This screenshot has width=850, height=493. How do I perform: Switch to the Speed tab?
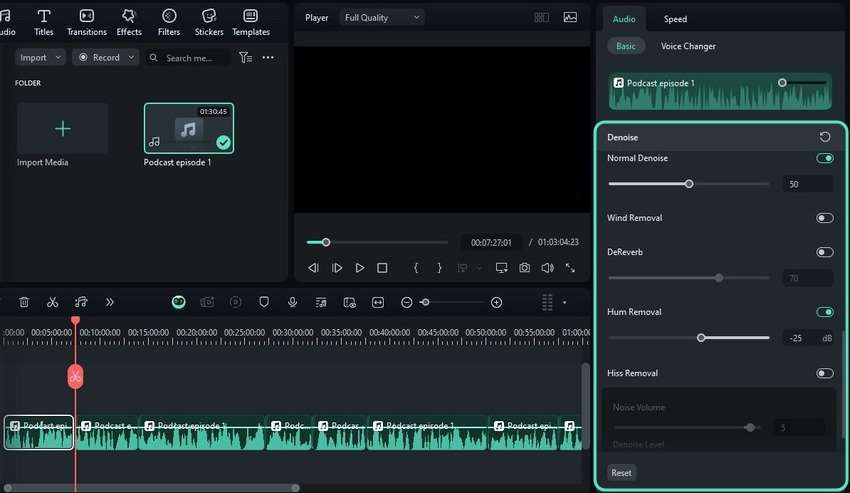(675, 19)
